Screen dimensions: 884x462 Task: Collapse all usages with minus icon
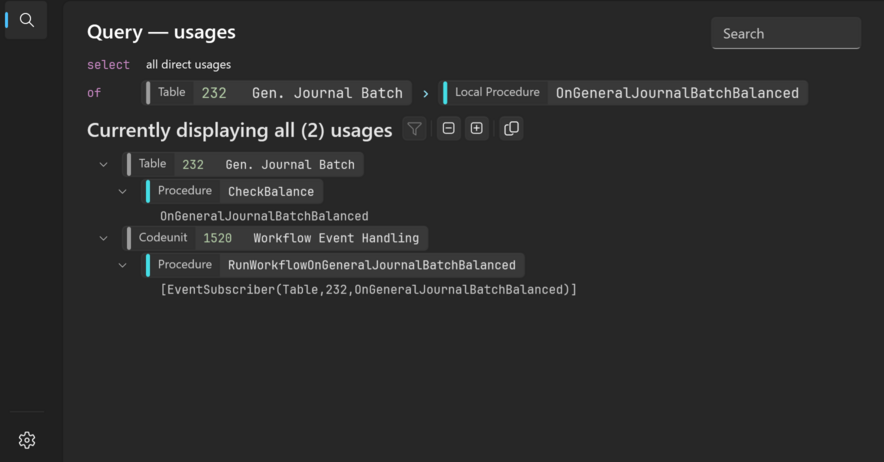(x=449, y=129)
